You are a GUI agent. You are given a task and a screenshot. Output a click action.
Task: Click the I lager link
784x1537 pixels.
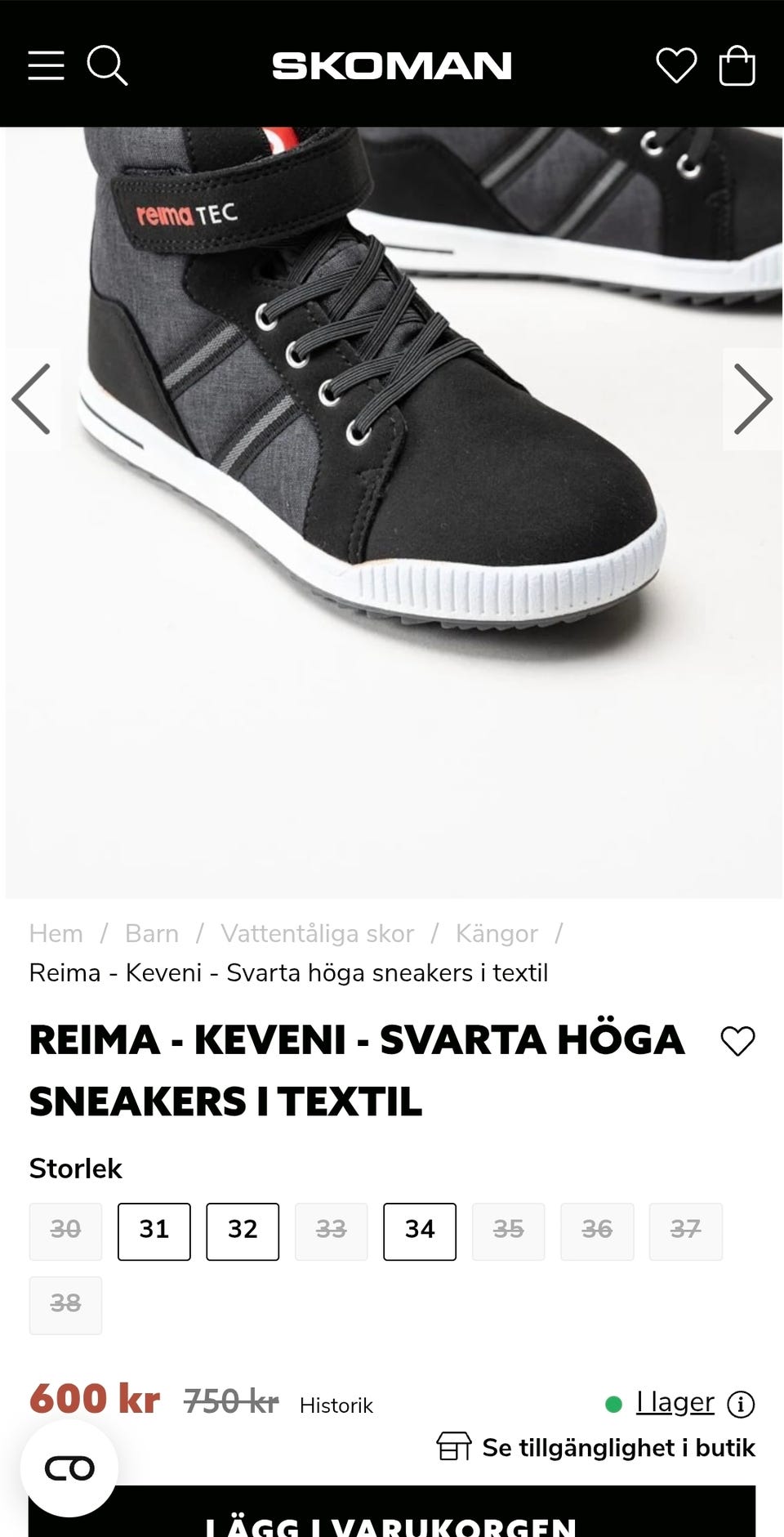[x=675, y=1401]
